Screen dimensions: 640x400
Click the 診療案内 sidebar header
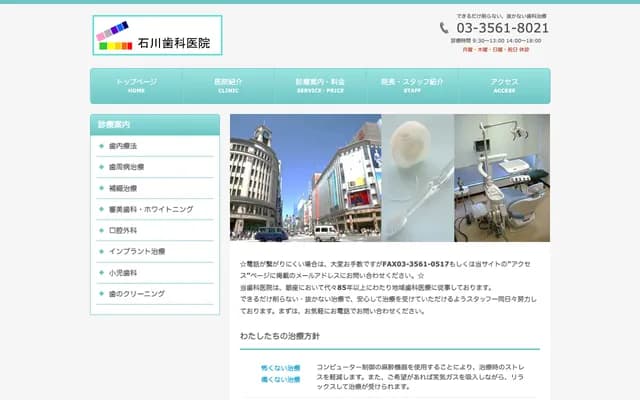155,124
